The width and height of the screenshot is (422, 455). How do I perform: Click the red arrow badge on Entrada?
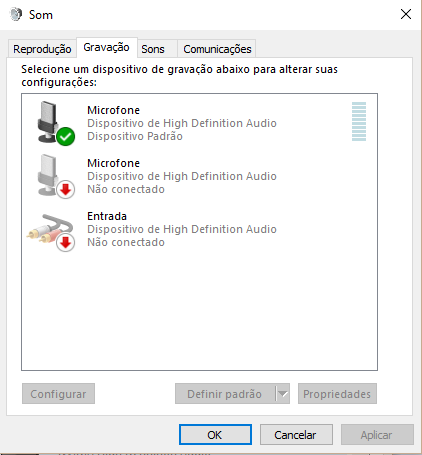point(66,242)
